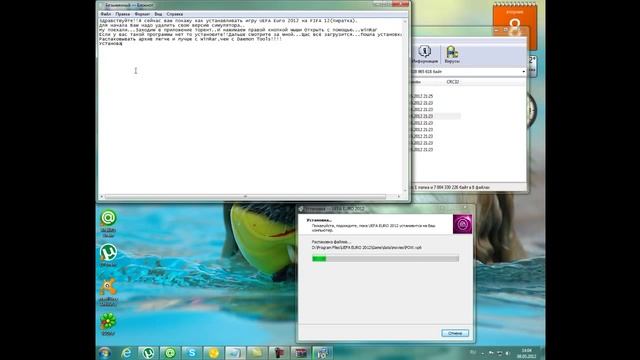Open the Mail.Ru Agent desktop shortcut
The image size is (640, 360).
108,223
